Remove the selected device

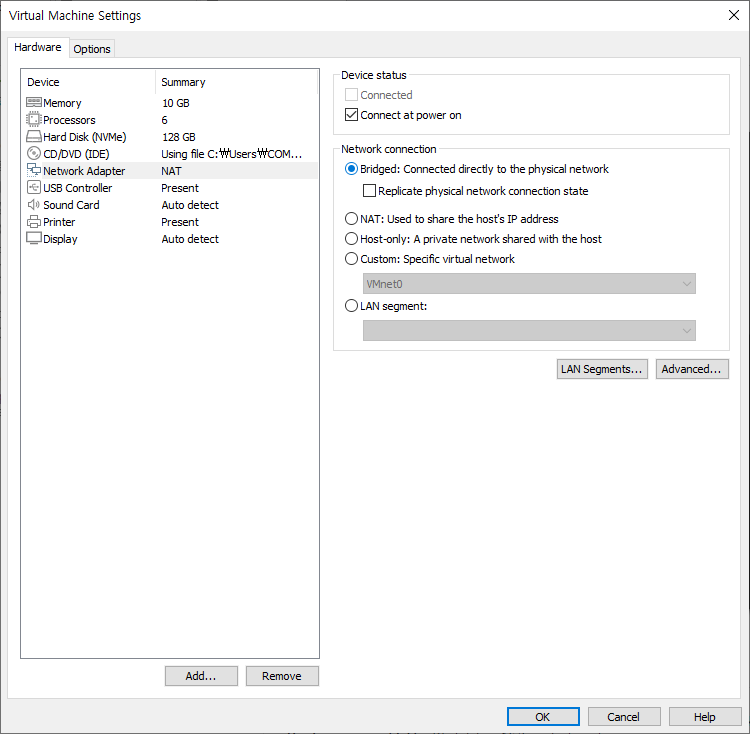pyautogui.click(x=282, y=676)
